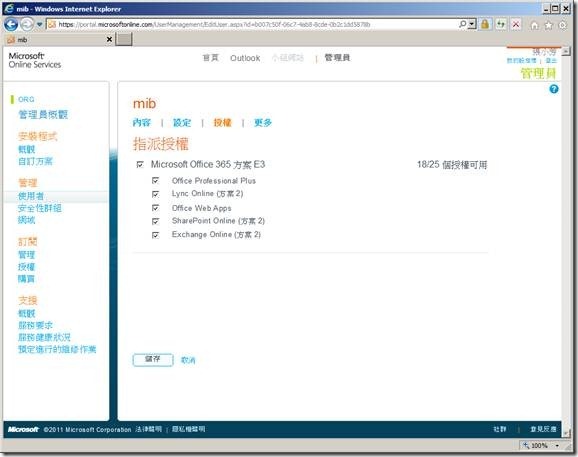The height and width of the screenshot is (457, 578).
Task: Toggle the Exchange Online (方案 2) checkbox
Action: (156, 235)
